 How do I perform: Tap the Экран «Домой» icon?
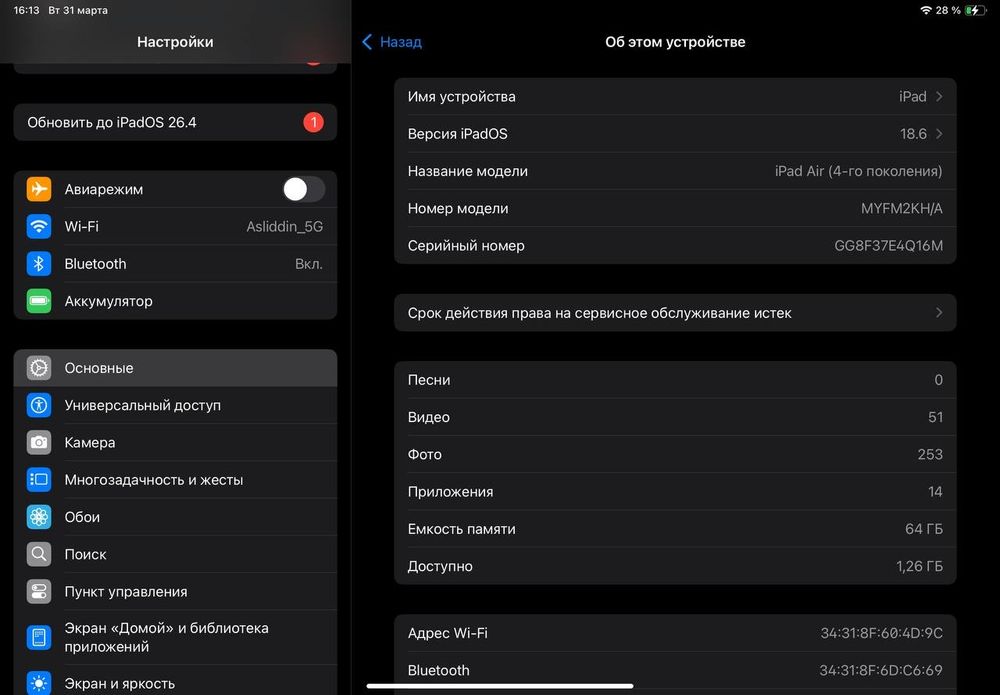tap(39, 637)
